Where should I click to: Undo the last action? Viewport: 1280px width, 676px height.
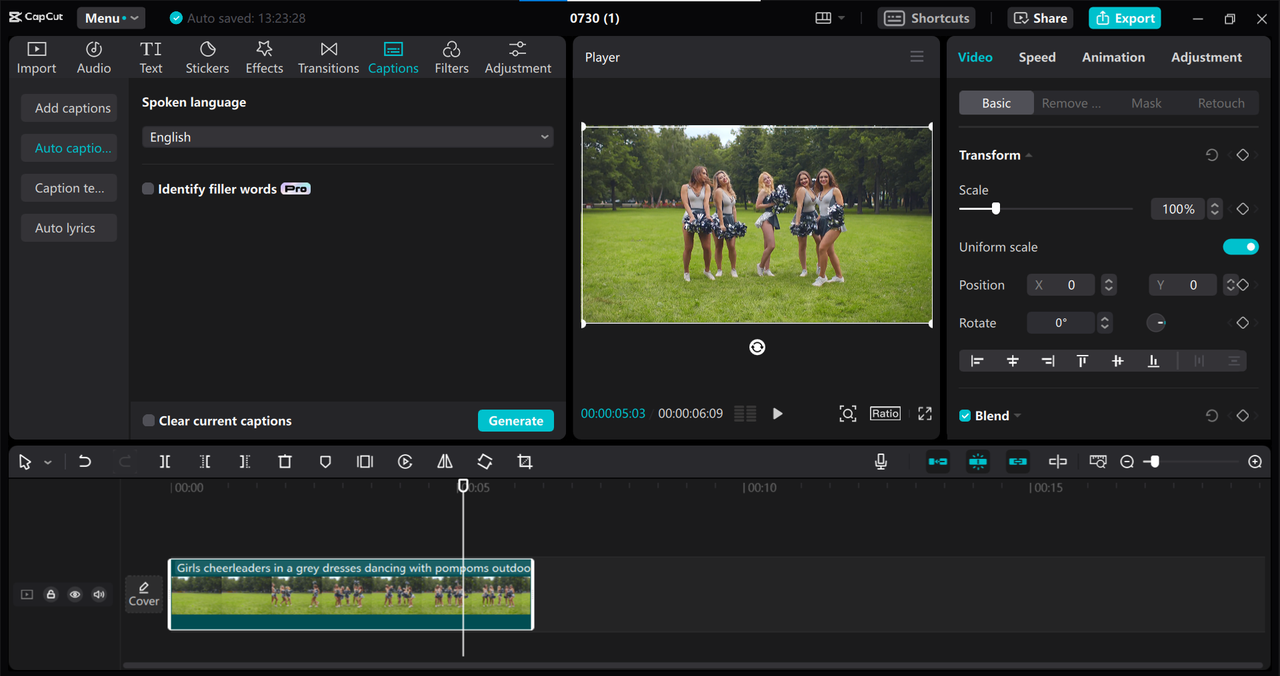(x=85, y=461)
